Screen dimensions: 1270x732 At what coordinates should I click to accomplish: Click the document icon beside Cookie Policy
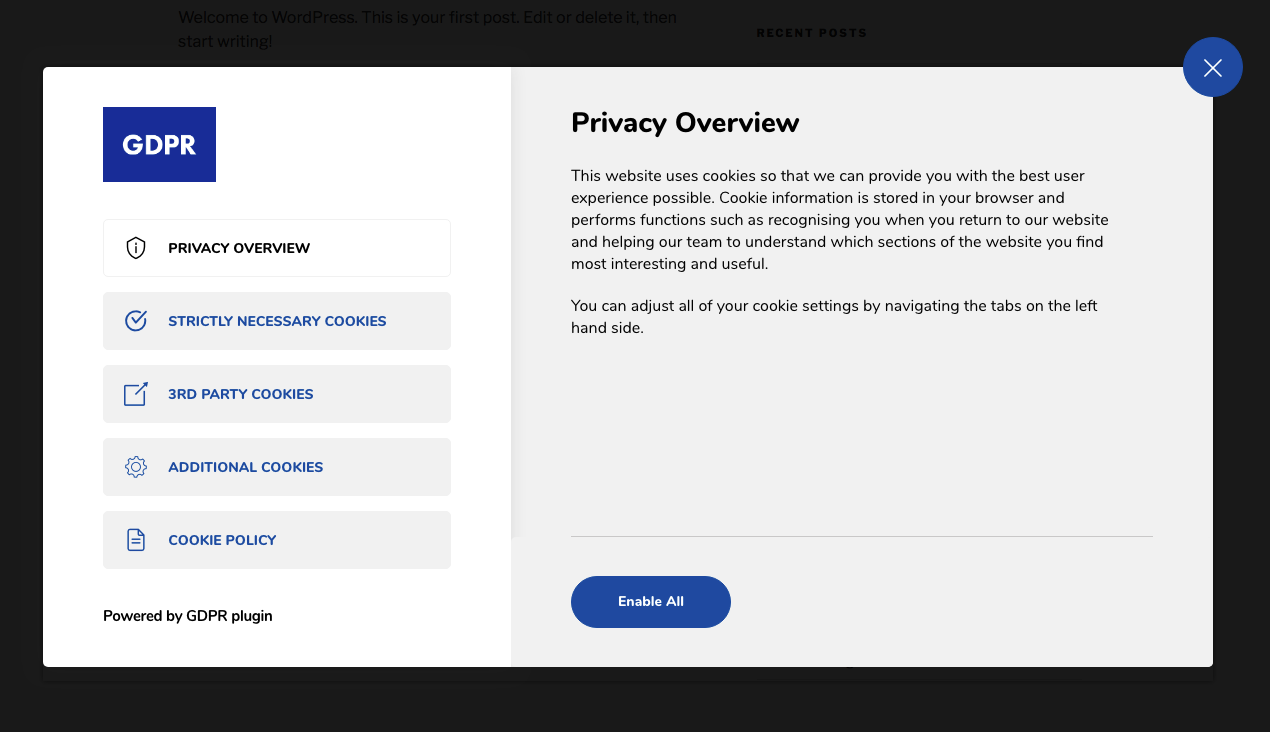136,540
